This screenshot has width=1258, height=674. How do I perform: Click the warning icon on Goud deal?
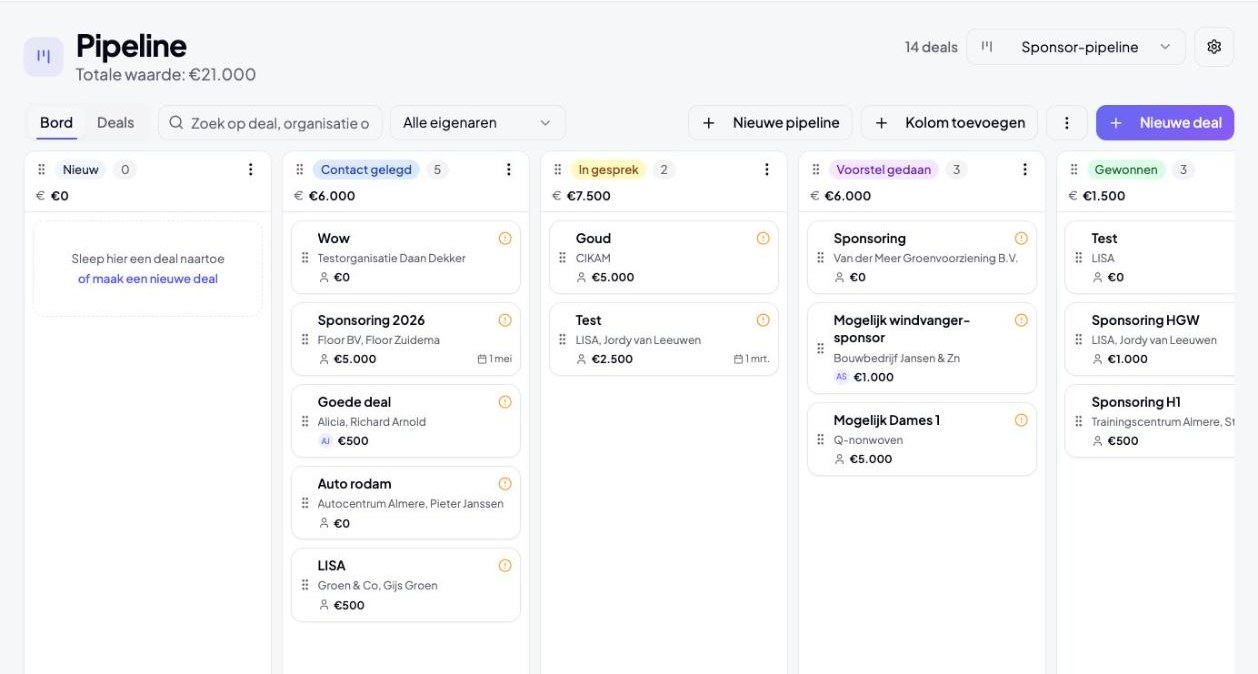pyautogui.click(x=763, y=238)
